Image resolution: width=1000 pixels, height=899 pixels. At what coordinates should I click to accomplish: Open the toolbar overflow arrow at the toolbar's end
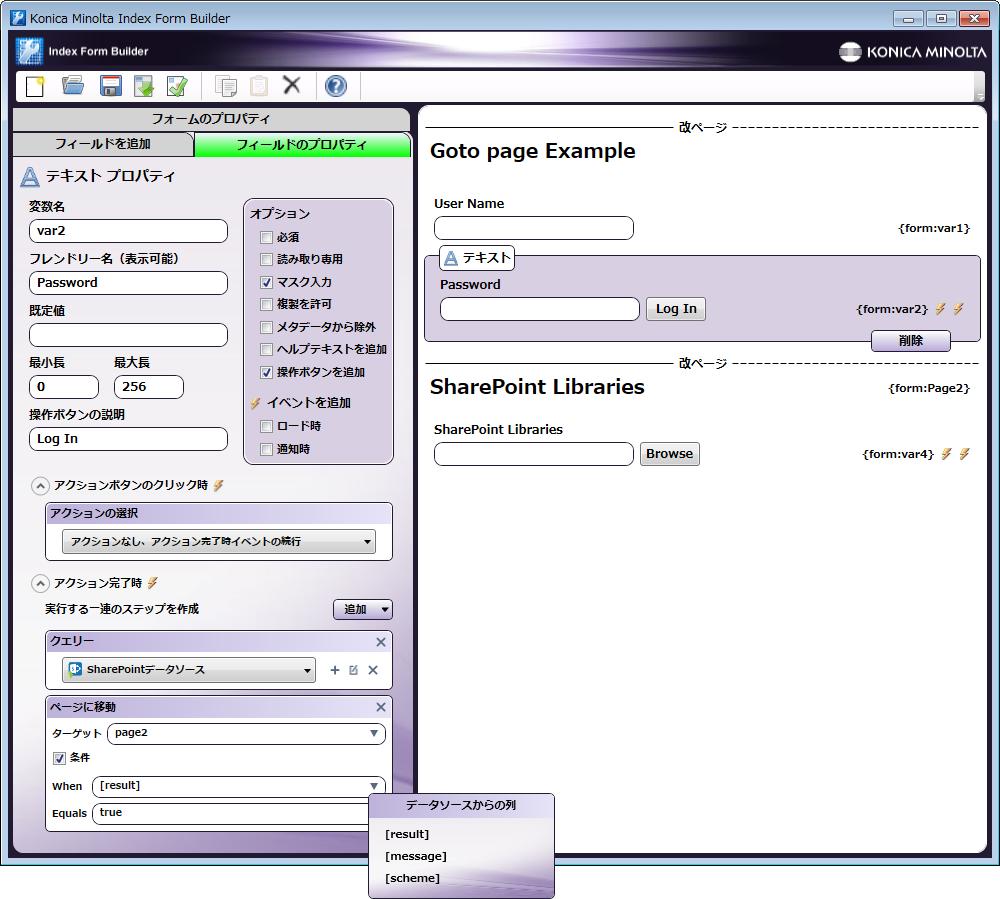coord(980,97)
